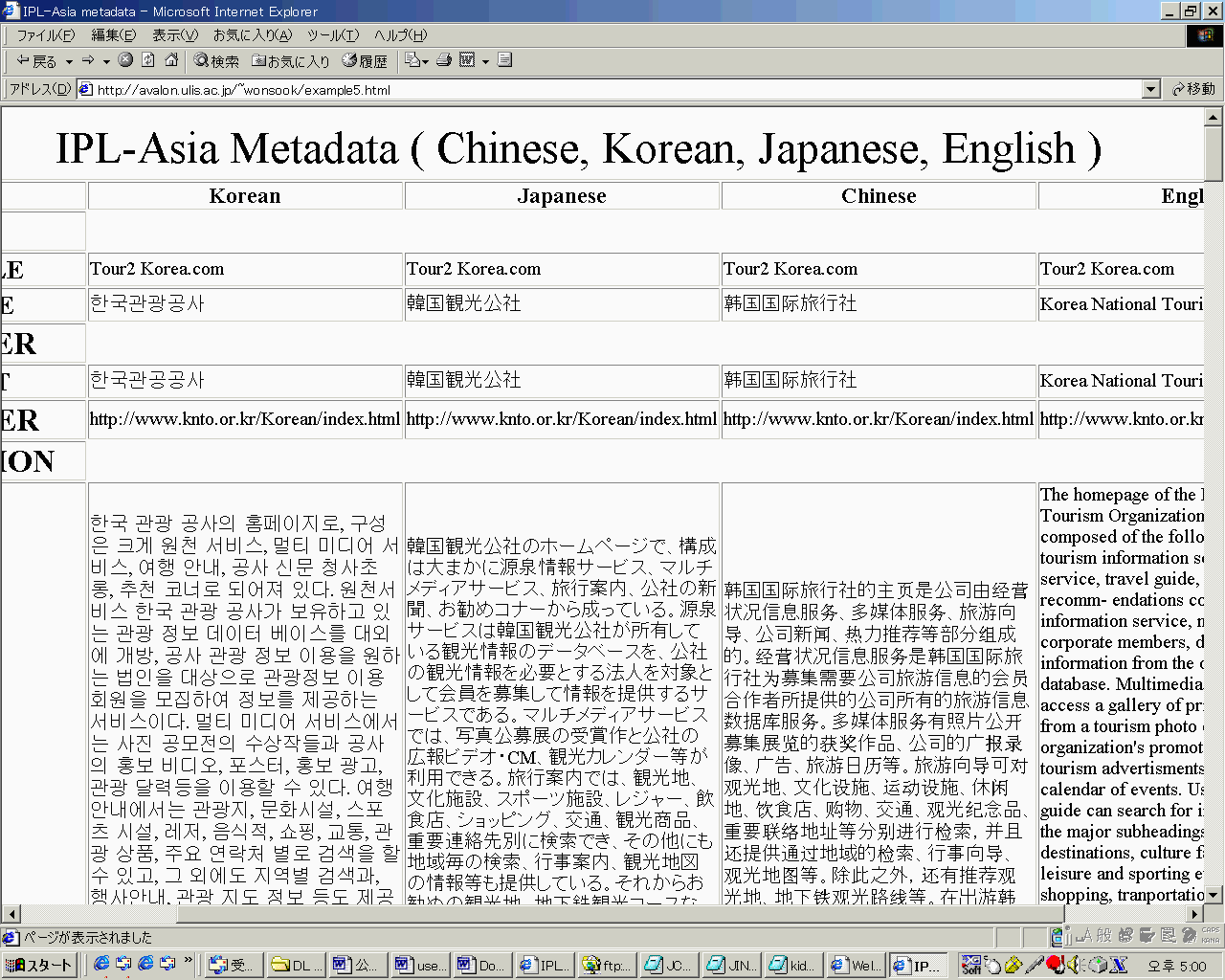Click the Edit with Word icon

467,60
